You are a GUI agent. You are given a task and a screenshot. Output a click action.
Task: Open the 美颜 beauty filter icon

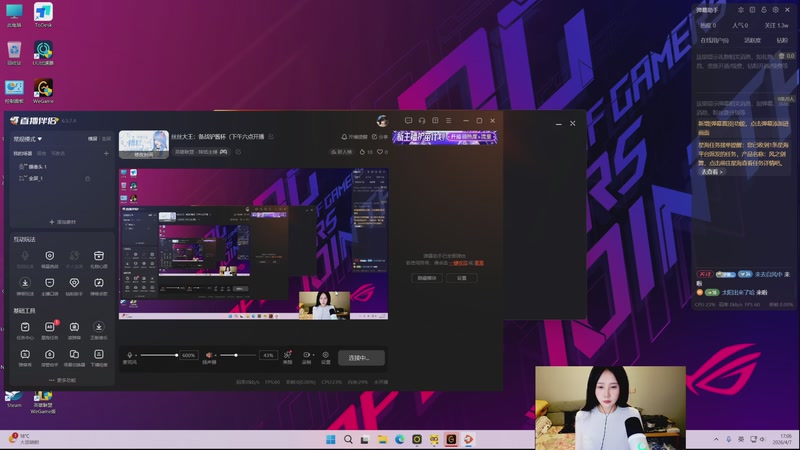coord(288,357)
